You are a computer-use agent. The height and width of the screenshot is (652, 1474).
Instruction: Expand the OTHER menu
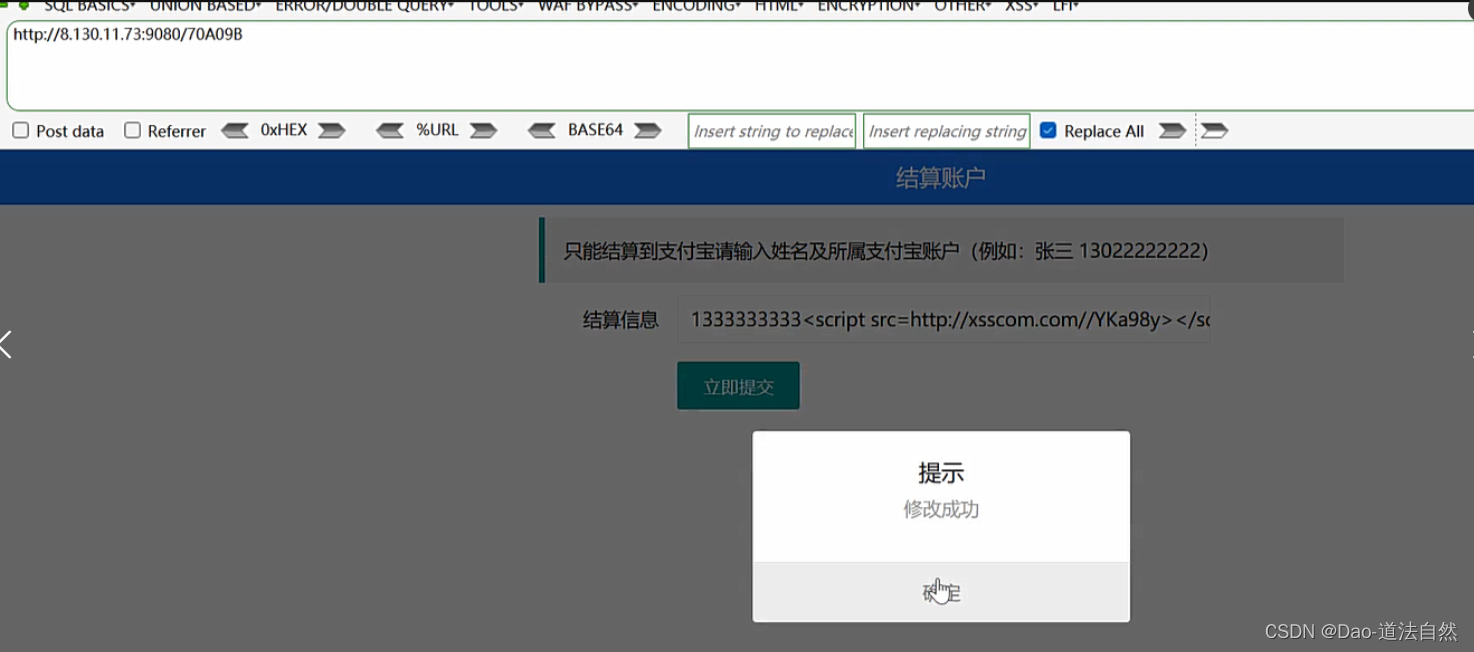click(963, 6)
